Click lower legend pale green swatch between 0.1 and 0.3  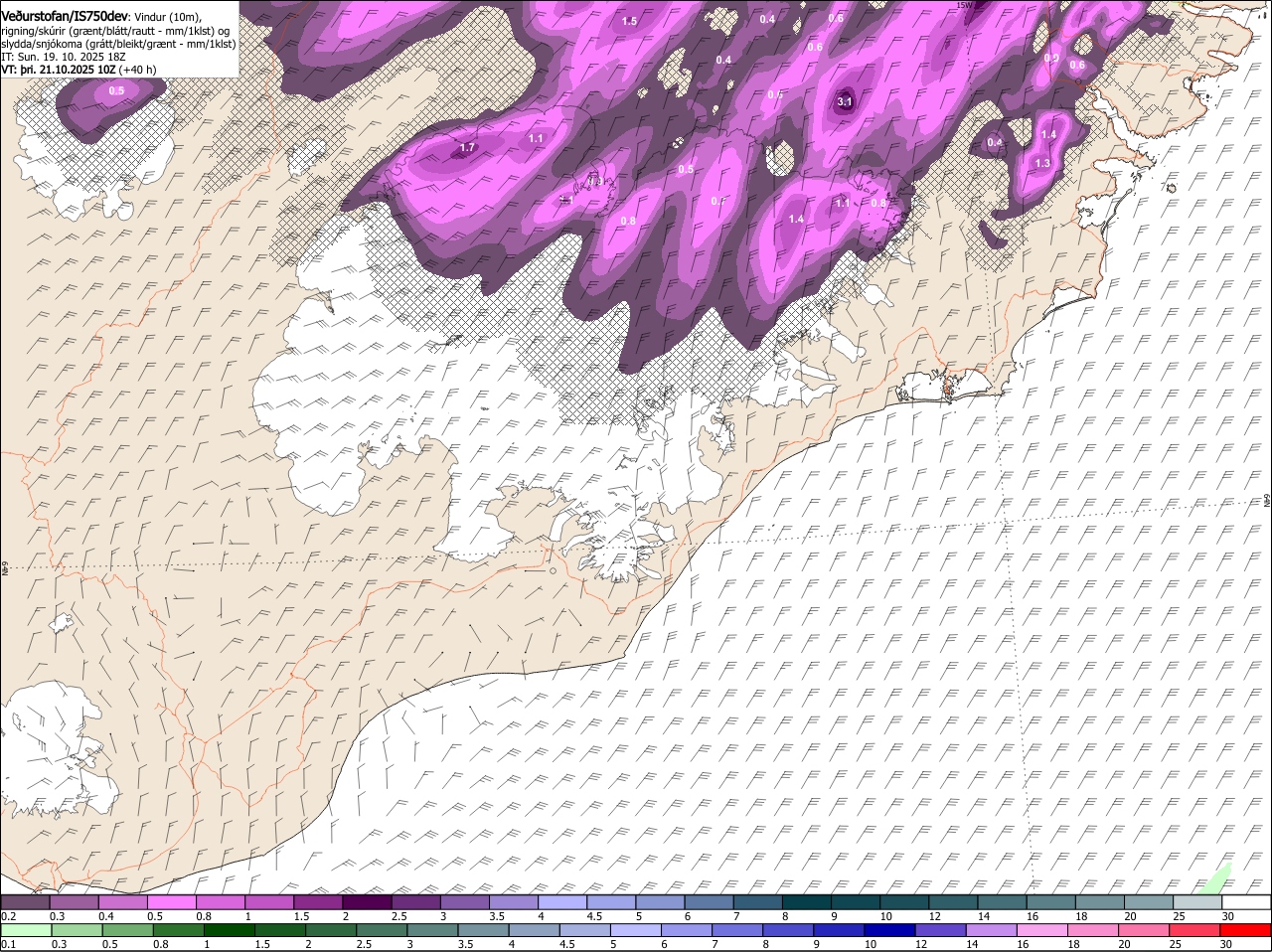[26, 929]
